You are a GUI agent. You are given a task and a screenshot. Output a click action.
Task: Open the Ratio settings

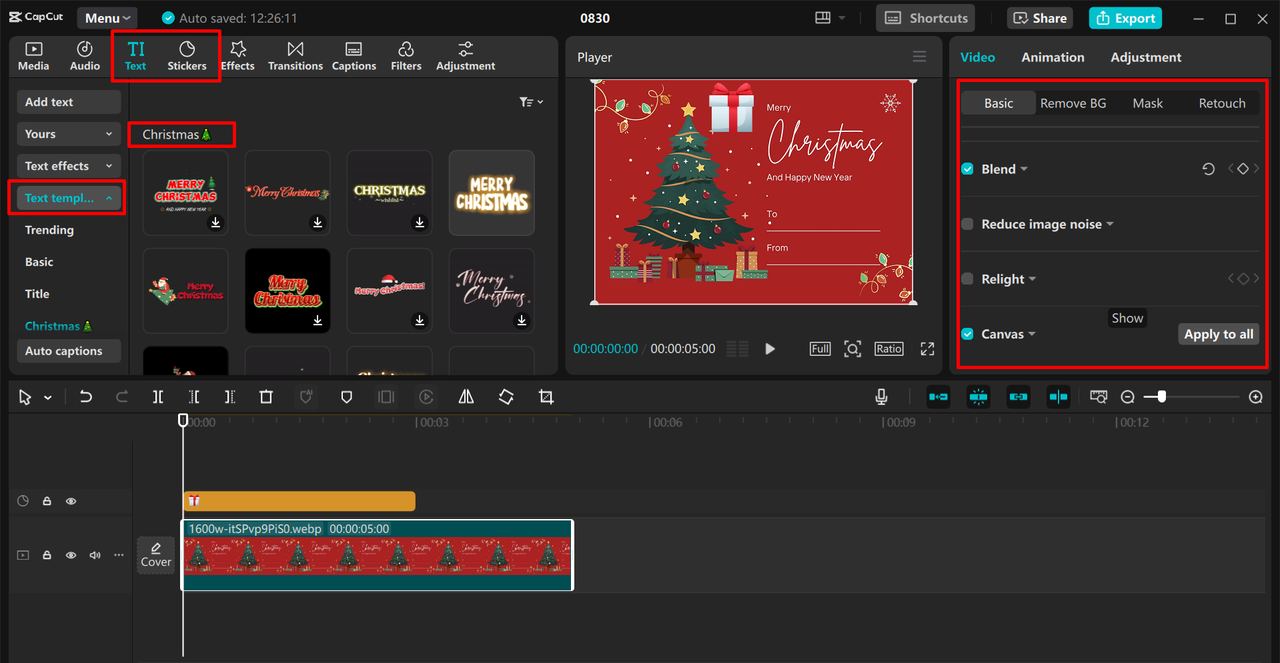tap(889, 349)
